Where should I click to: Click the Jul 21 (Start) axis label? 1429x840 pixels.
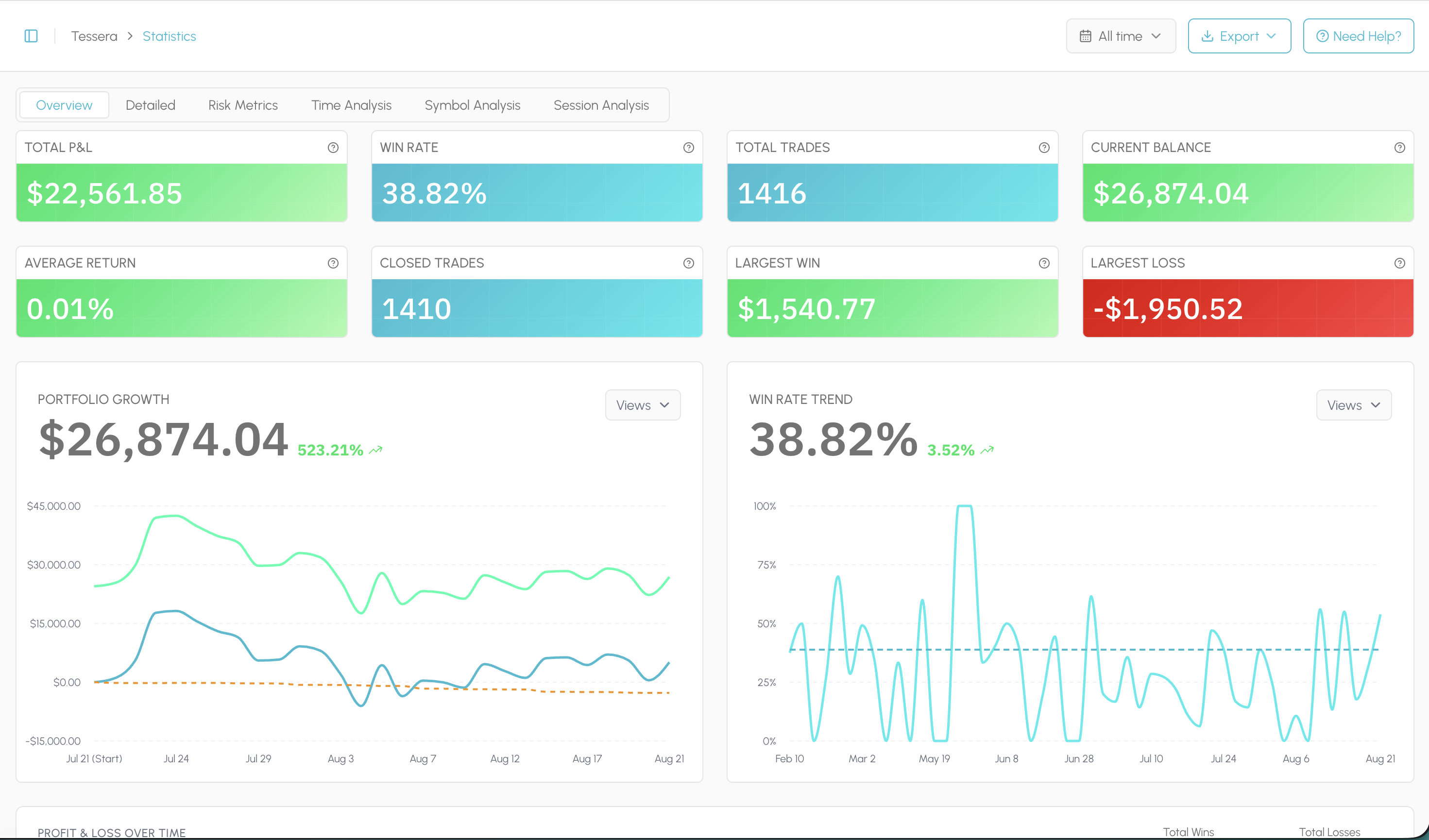[94, 758]
